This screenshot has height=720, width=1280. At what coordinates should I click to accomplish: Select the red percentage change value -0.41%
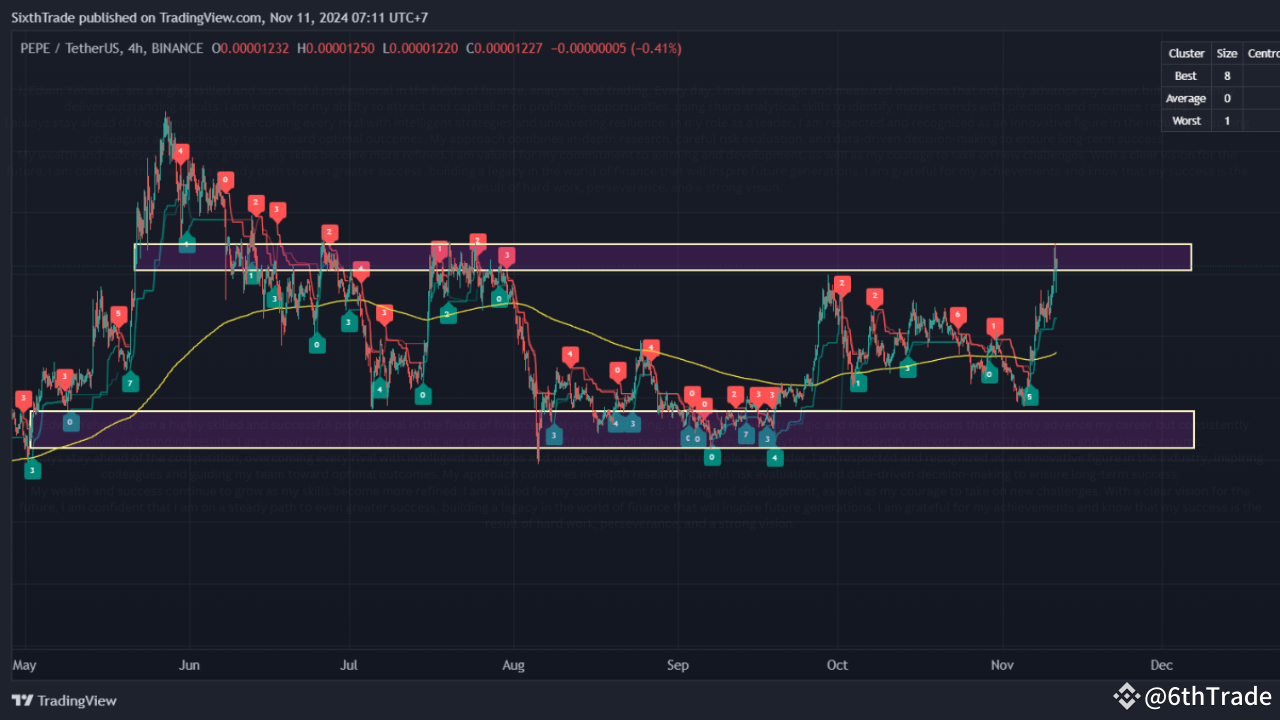(651, 47)
